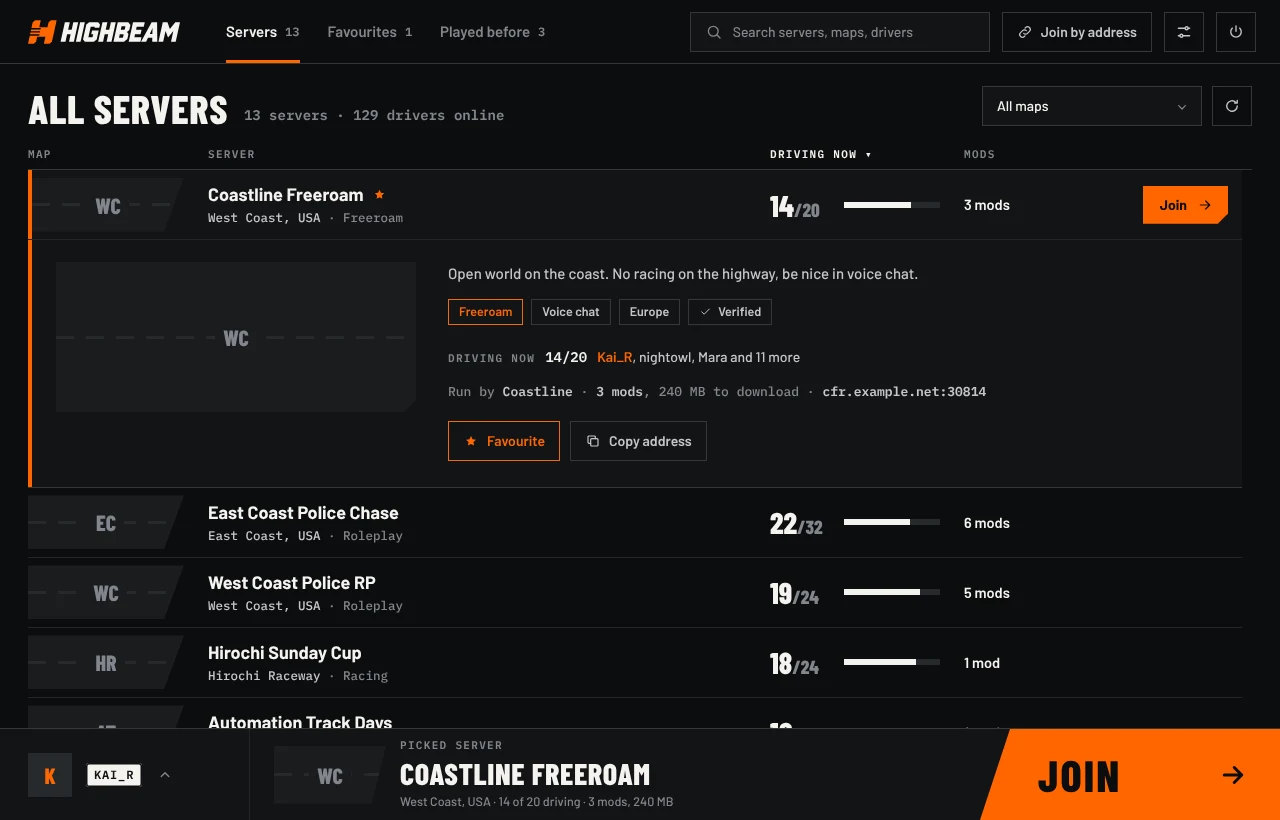Click the Picked Server thumbnail in footer
1280x820 pixels.
(329, 775)
